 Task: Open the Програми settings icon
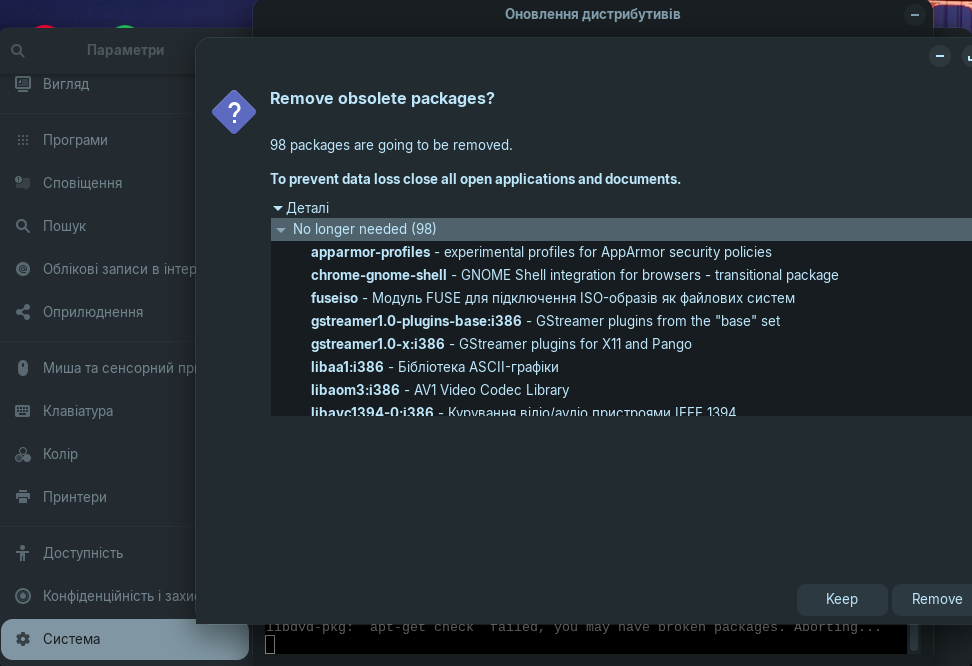pyautogui.click(x=23, y=140)
